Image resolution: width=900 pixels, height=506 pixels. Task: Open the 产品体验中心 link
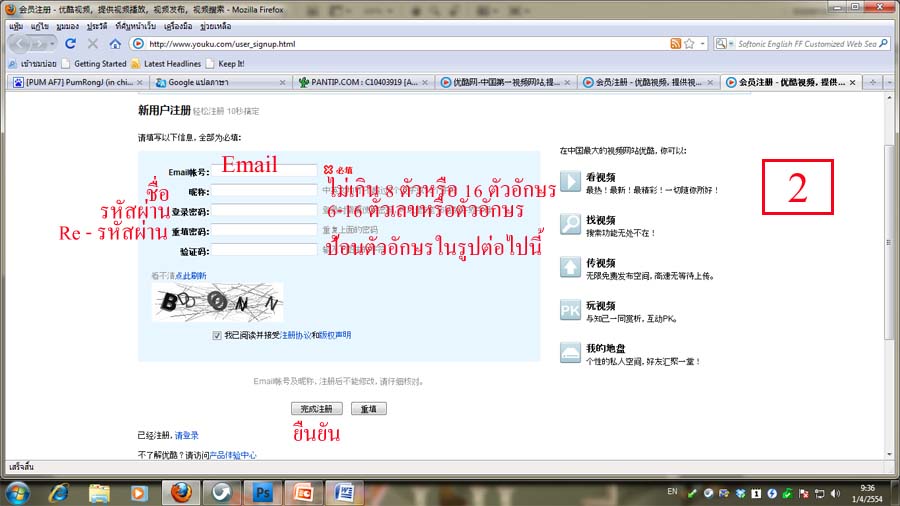click(x=232, y=455)
